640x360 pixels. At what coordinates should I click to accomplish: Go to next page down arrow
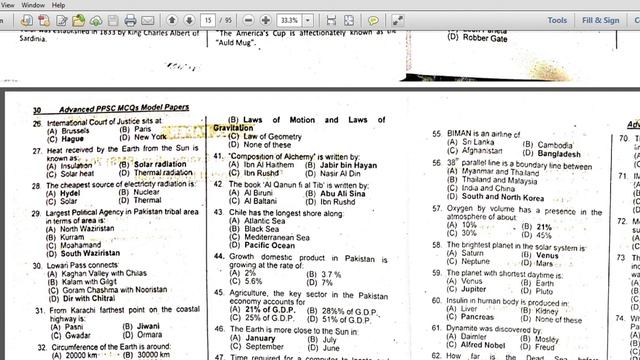189,20
